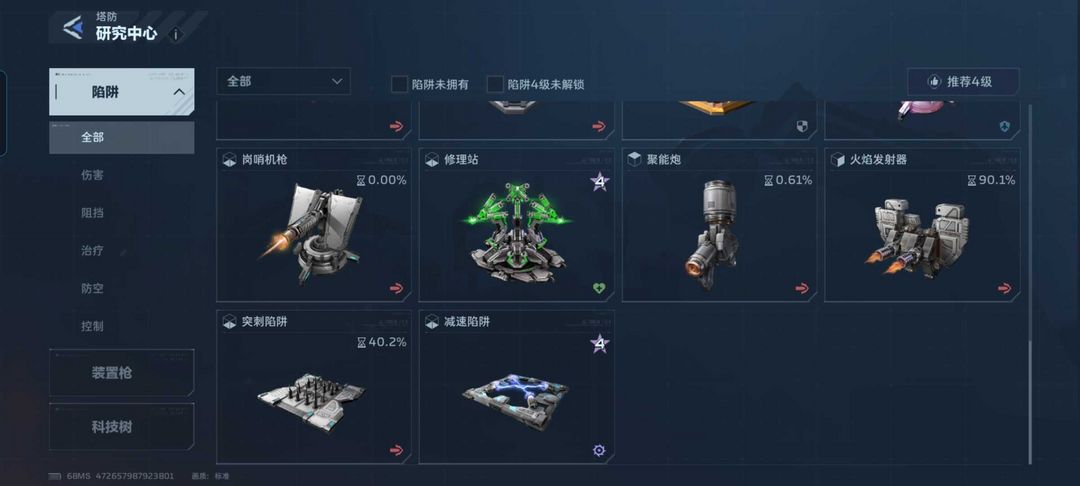The height and width of the screenshot is (486, 1080).
Task: Open the info icon next to 研究中心
Action: (x=176, y=34)
